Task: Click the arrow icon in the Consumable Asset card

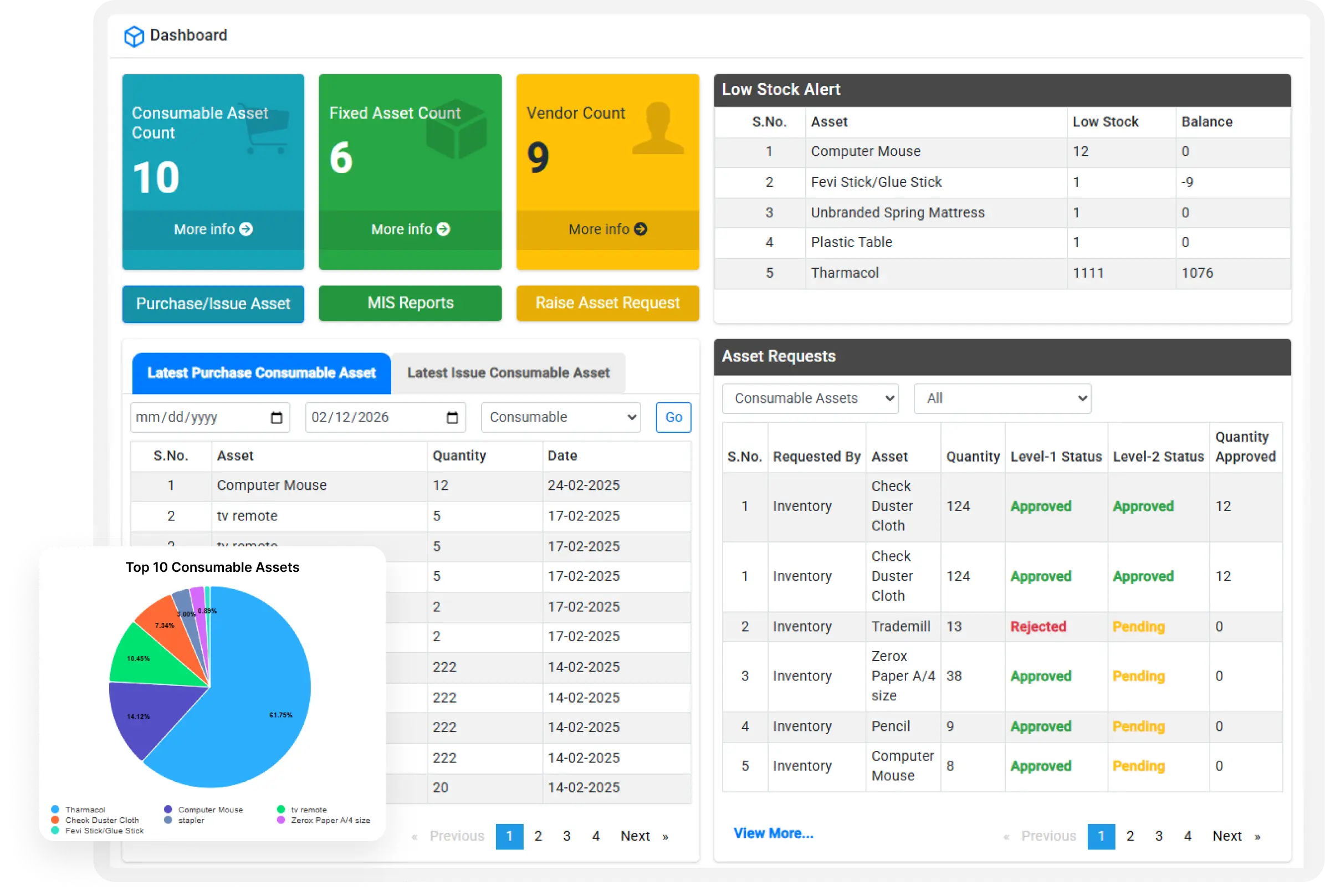Action: pyautogui.click(x=245, y=229)
